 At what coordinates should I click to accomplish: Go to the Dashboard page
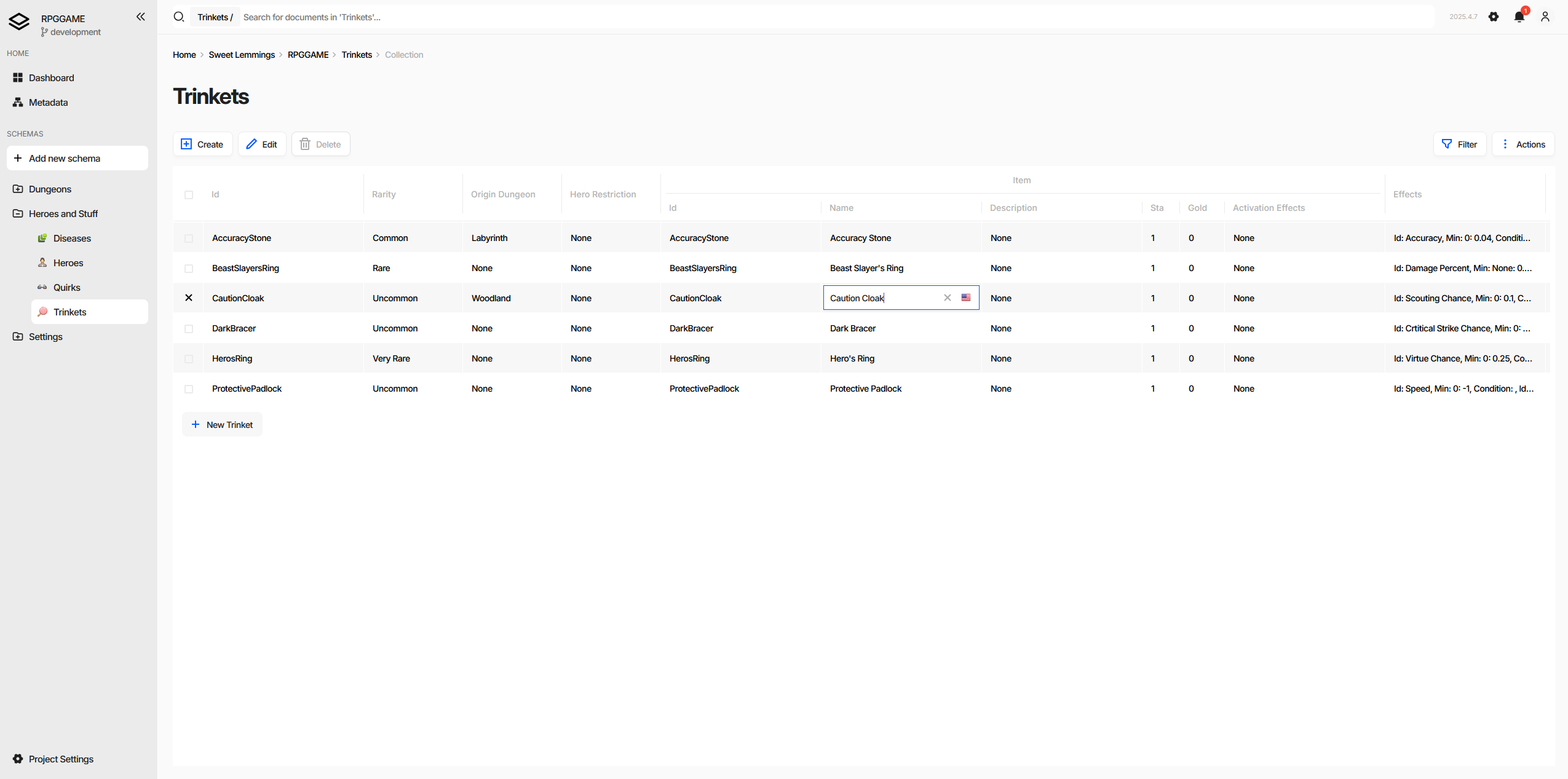click(51, 77)
